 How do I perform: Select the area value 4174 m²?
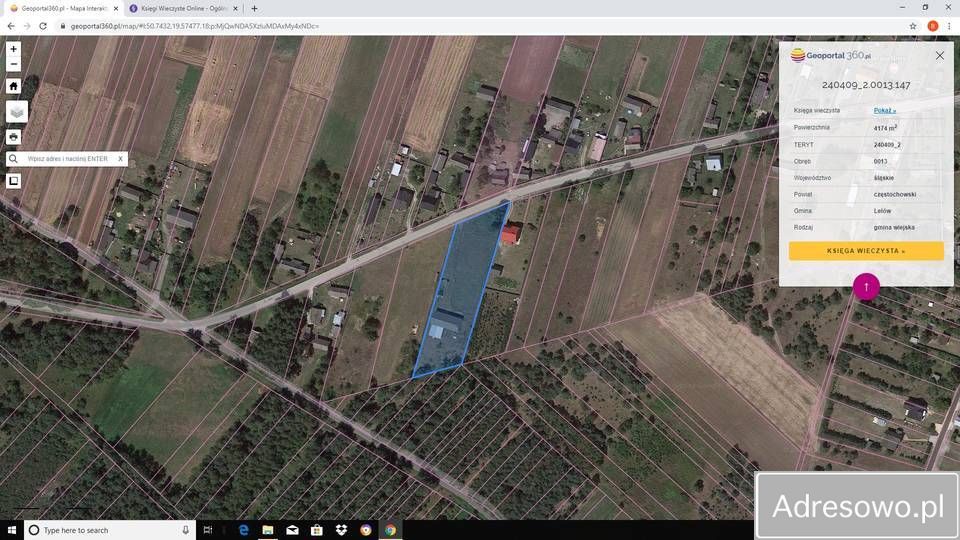tap(885, 128)
